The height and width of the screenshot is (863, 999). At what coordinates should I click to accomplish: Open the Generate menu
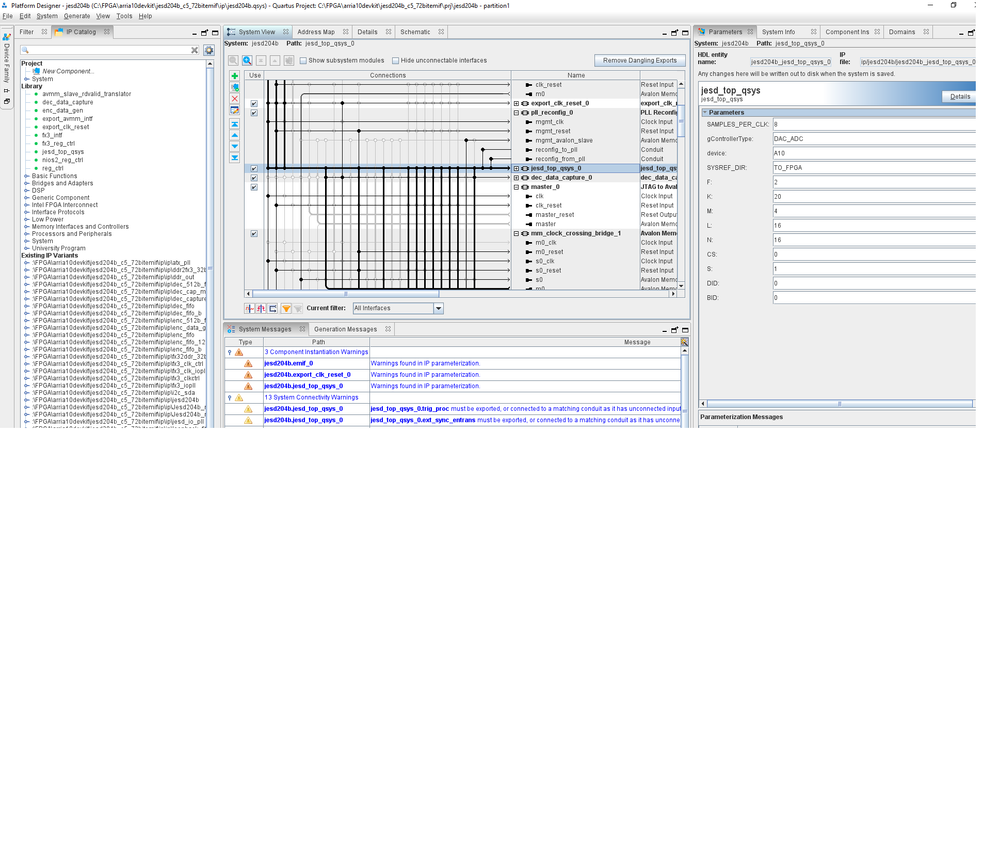click(77, 17)
